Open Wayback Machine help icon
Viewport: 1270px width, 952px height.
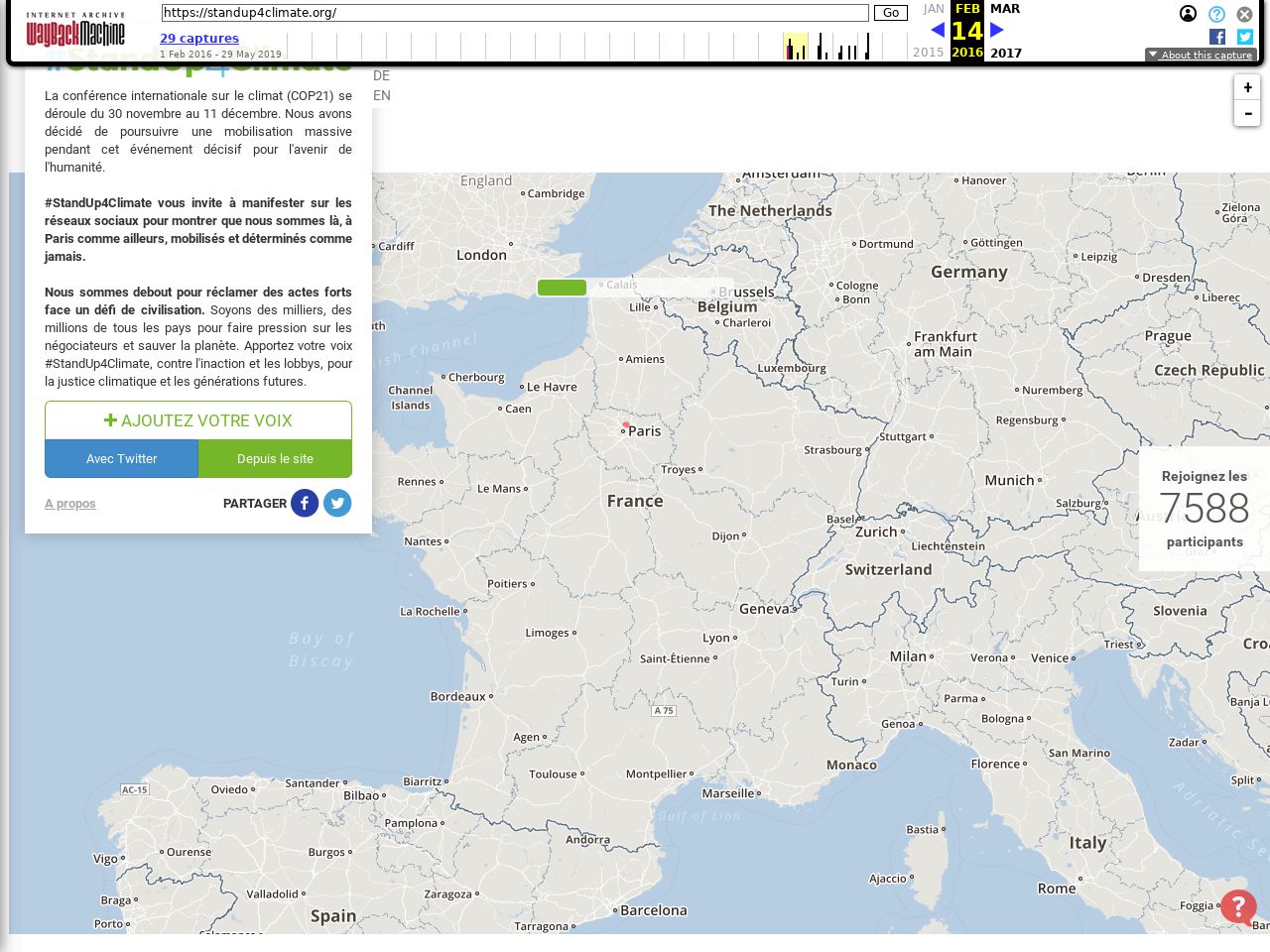[x=1216, y=14]
